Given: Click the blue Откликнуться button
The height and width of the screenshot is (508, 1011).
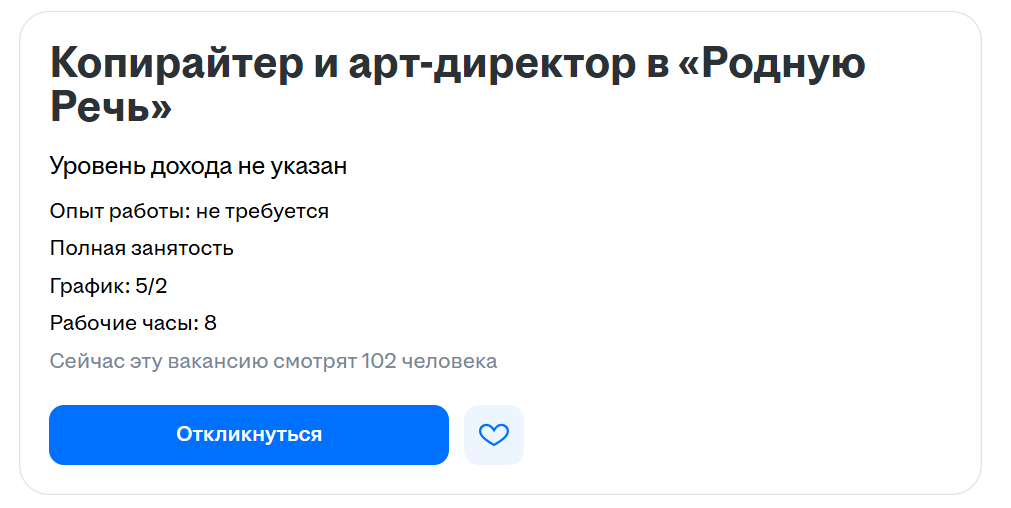Looking at the screenshot, I should [x=249, y=435].
